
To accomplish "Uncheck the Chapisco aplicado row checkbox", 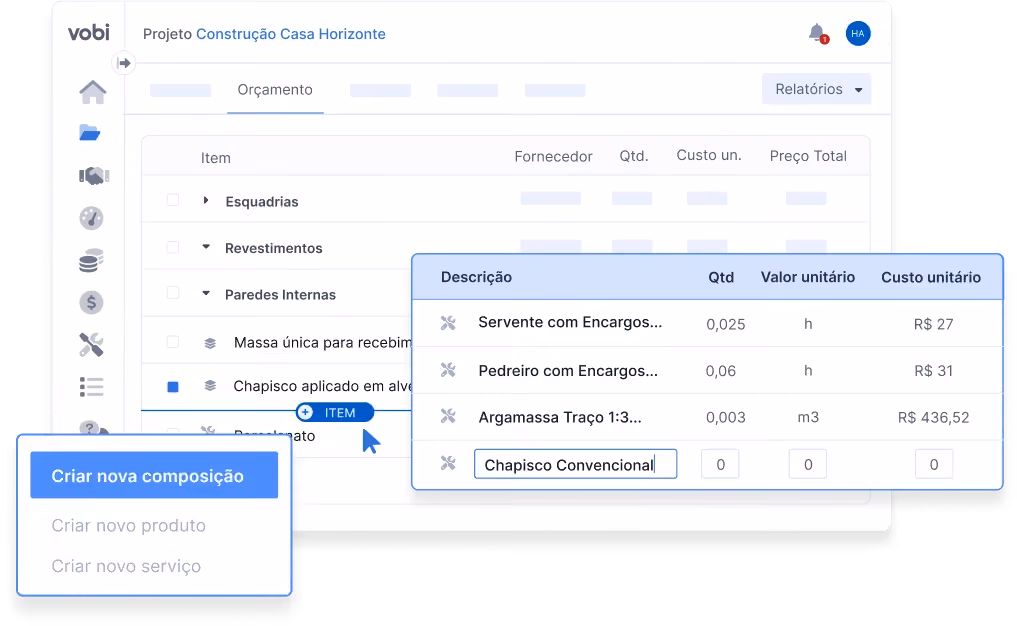I will (173, 387).
